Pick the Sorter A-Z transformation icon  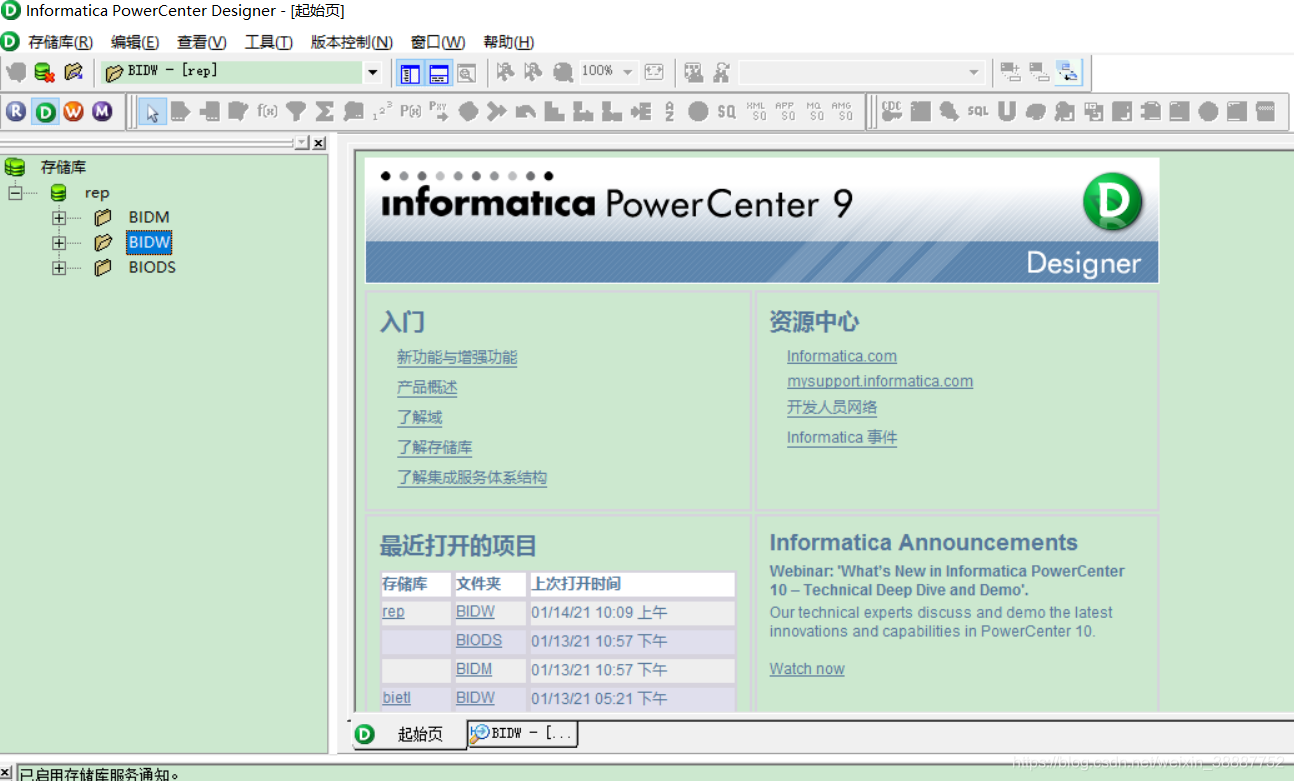pos(669,111)
